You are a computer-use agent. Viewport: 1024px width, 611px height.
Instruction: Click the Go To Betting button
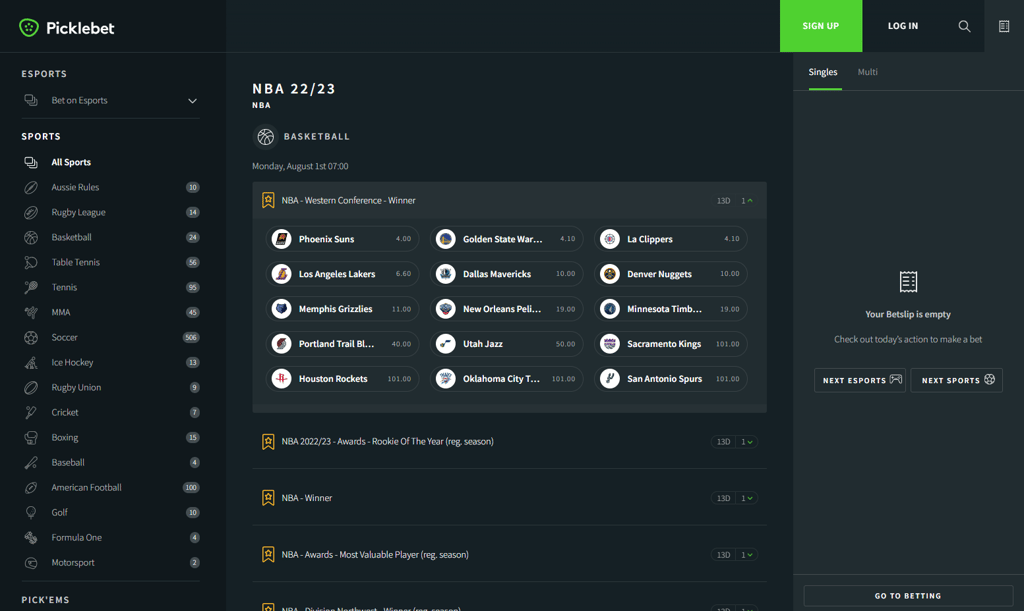(908, 596)
